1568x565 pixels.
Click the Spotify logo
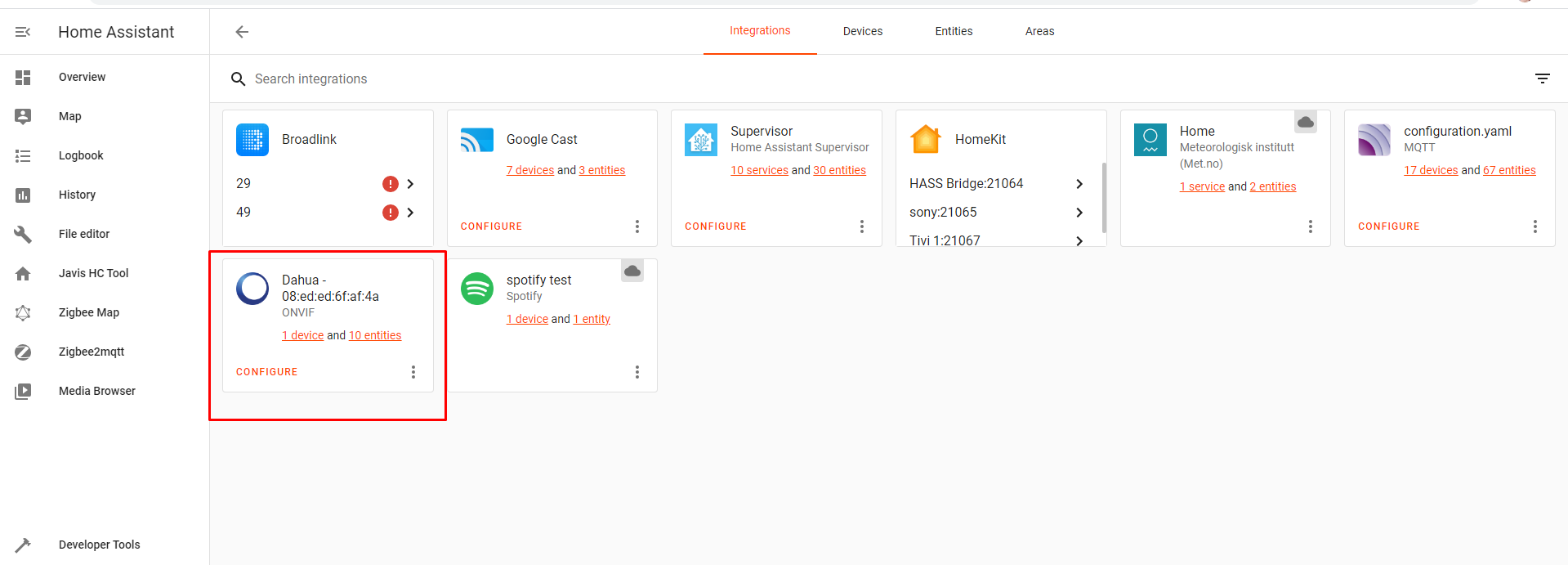tap(477, 289)
